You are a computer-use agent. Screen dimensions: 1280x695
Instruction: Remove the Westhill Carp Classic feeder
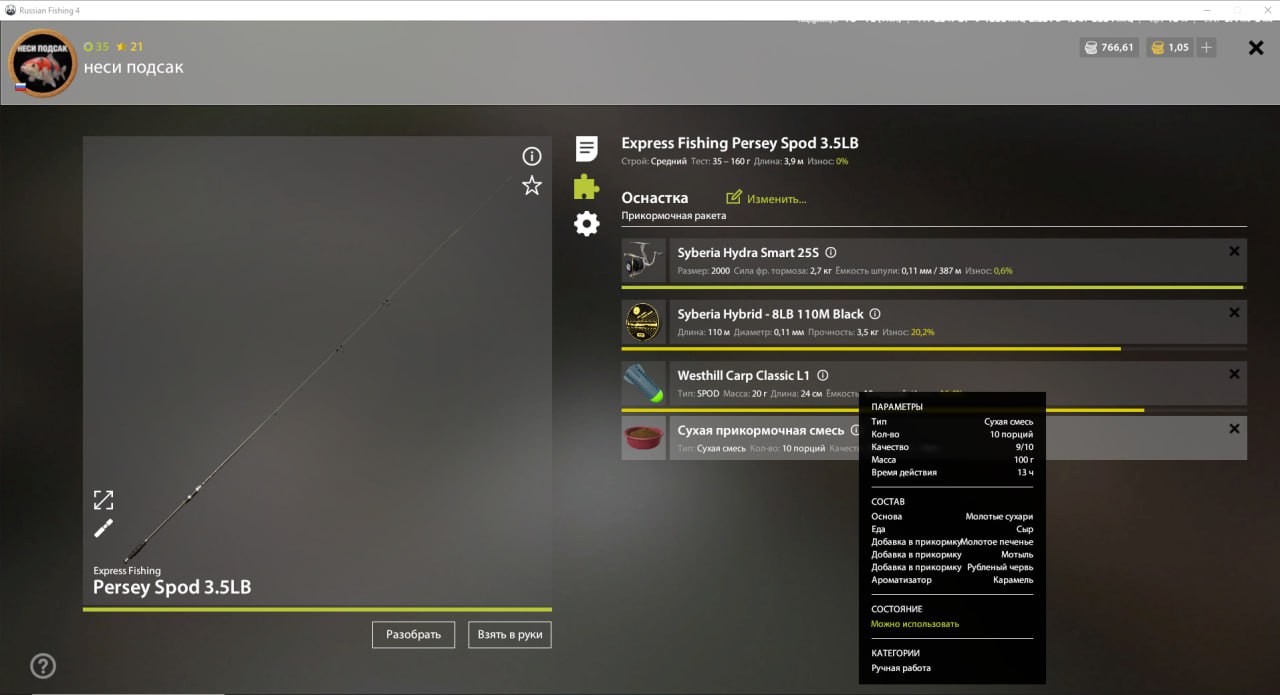click(x=1234, y=374)
